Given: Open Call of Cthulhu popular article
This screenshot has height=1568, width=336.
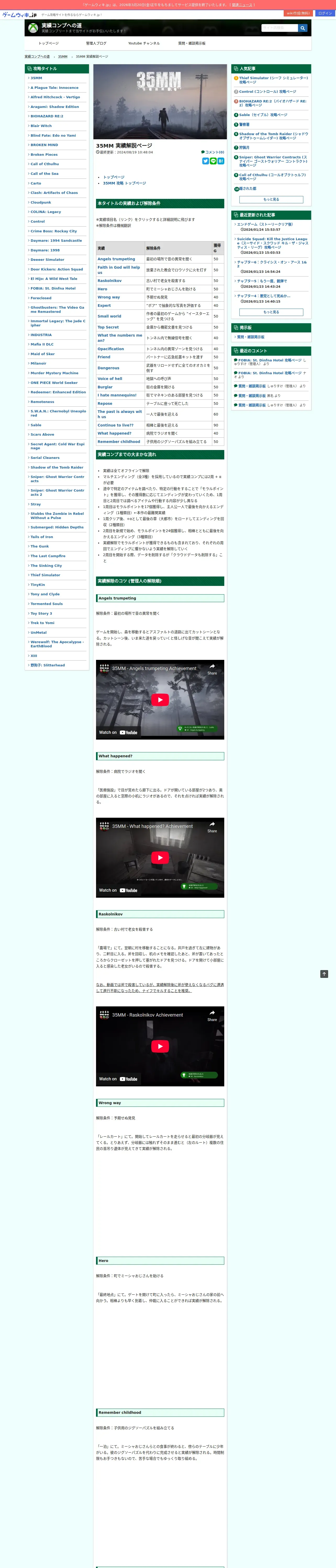Looking at the screenshot, I should [273, 177].
